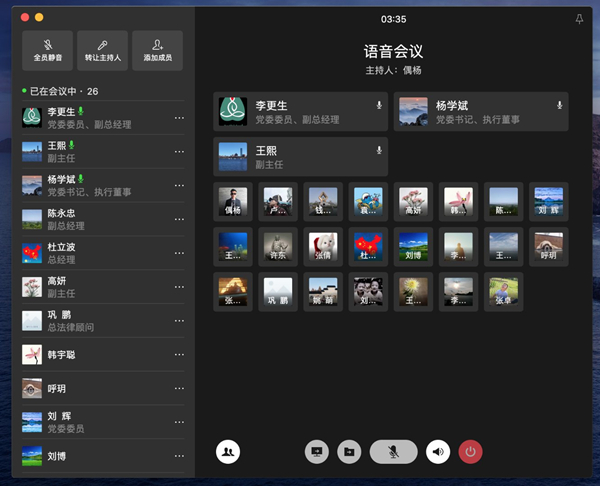
Task: Open 钱... tile in participant grid
Action: pos(323,202)
